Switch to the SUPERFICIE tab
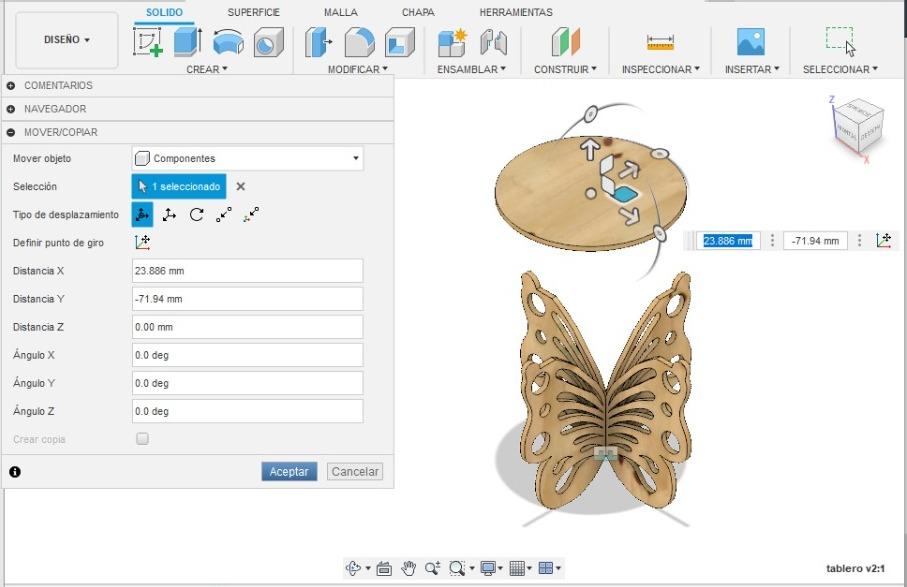This screenshot has width=907, height=587. tap(253, 12)
